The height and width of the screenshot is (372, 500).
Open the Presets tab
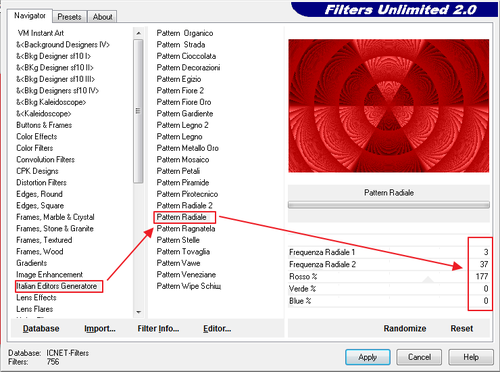coord(69,17)
